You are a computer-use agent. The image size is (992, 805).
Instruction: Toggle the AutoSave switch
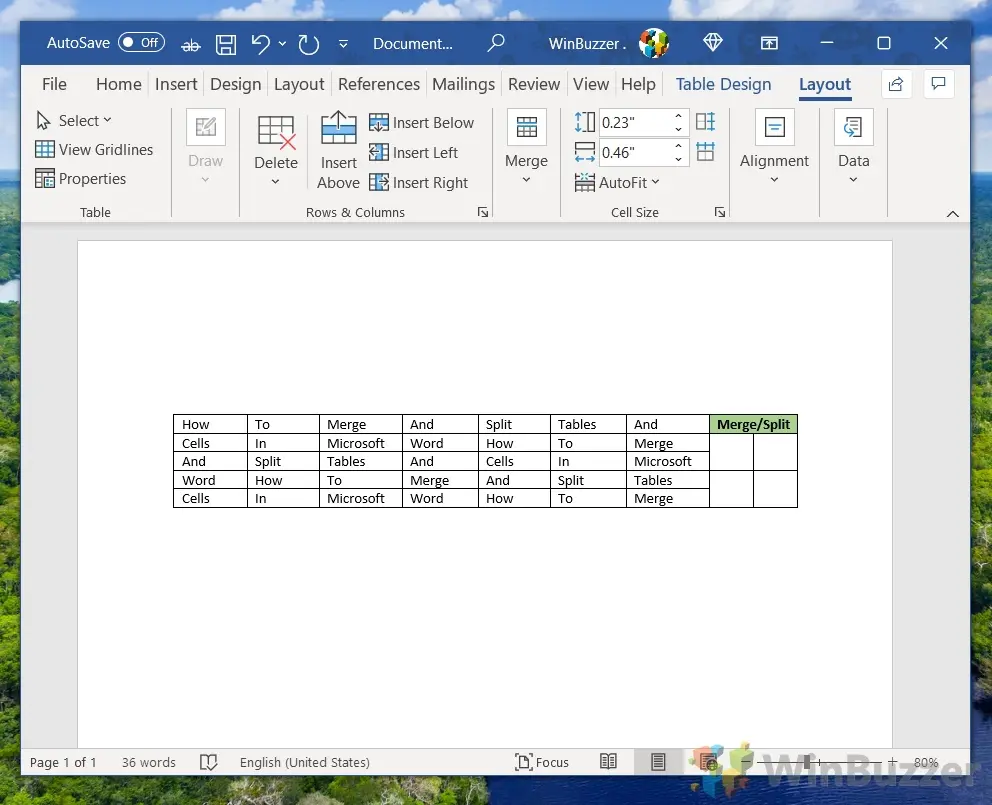(x=141, y=43)
